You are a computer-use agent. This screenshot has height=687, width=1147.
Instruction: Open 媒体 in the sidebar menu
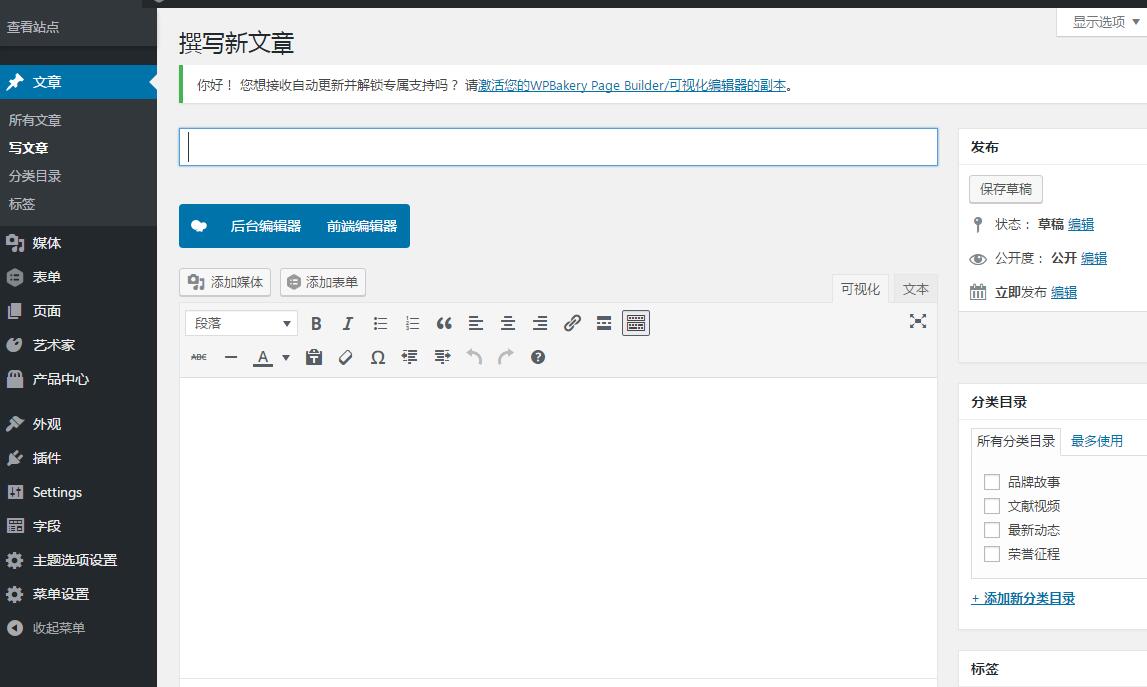pyautogui.click(x=47, y=243)
